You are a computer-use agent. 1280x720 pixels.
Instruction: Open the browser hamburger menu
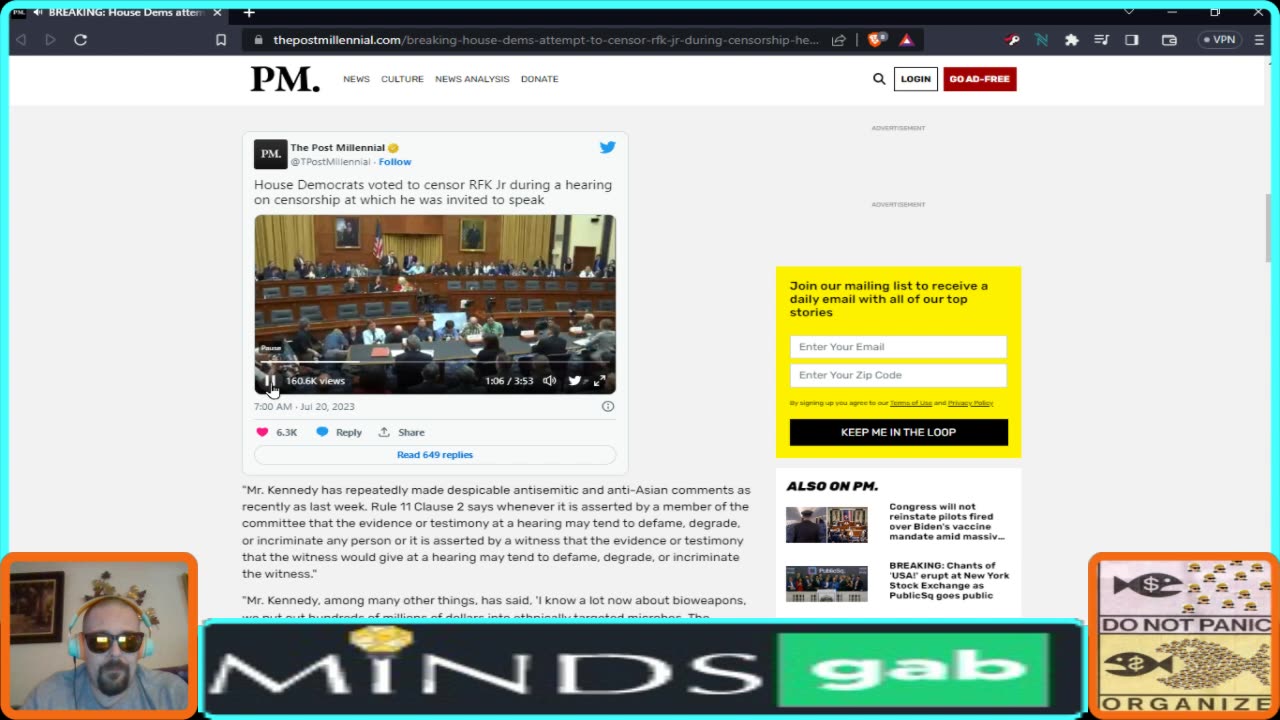click(1259, 40)
